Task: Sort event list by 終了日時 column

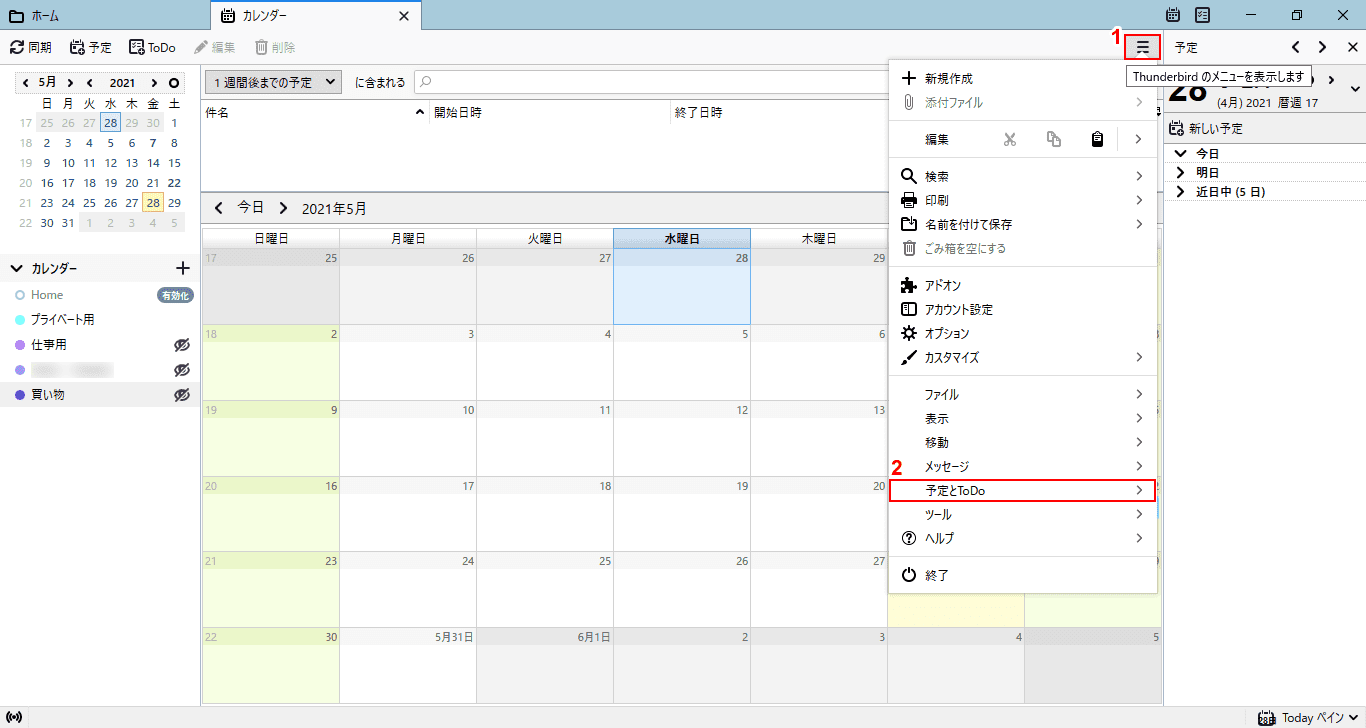Action: tap(779, 113)
